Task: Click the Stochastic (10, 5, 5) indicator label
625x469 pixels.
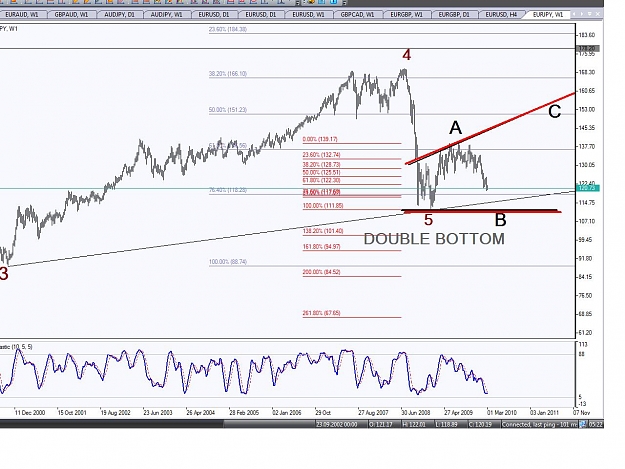Action: (16, 347)
